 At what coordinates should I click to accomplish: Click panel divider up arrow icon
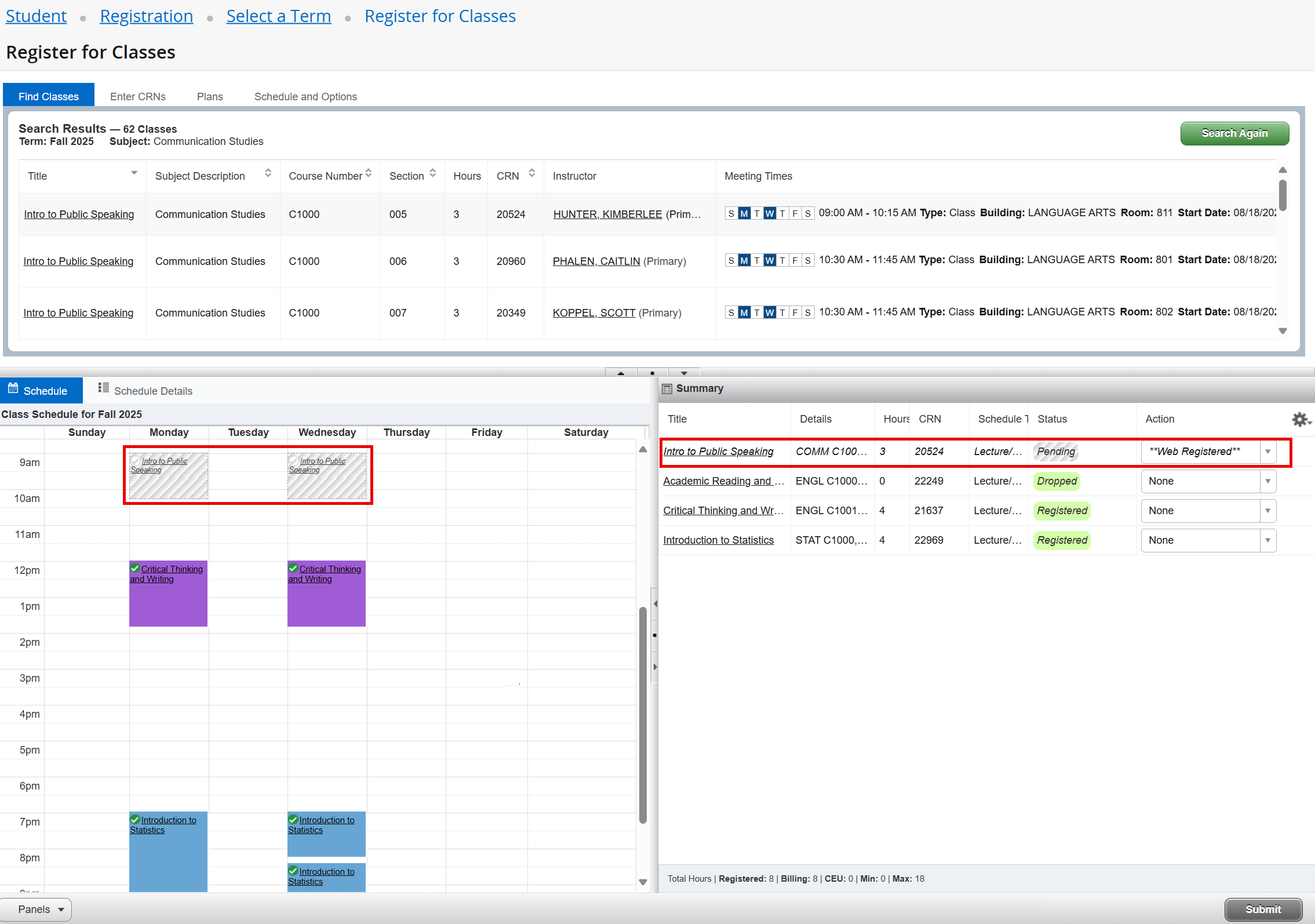point(621,373)
